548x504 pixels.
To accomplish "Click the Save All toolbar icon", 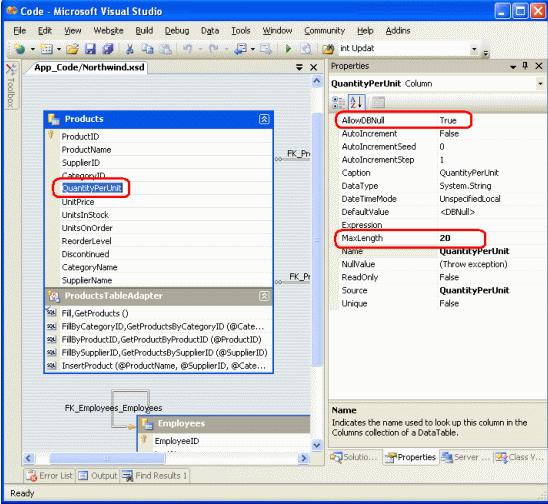I will [108, 49].
